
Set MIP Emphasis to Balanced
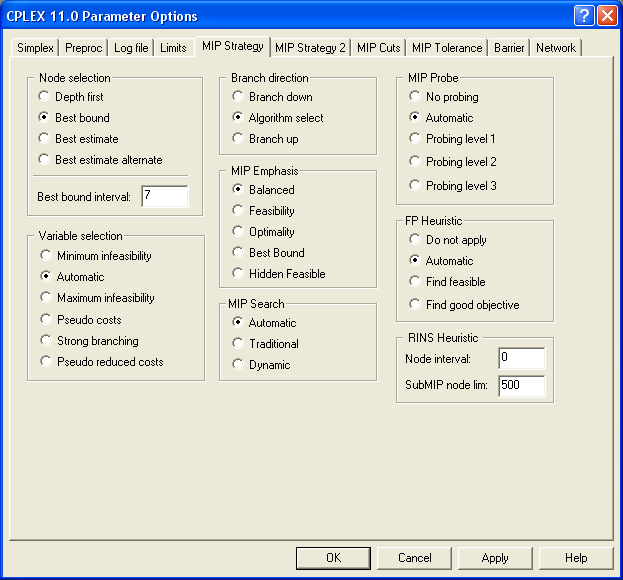click(x=264, y=189)
